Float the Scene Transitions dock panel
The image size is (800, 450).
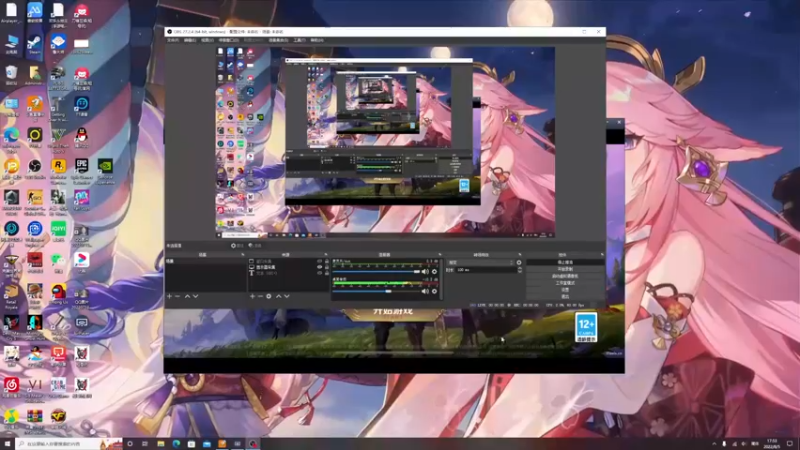click(x=519, y=255)
